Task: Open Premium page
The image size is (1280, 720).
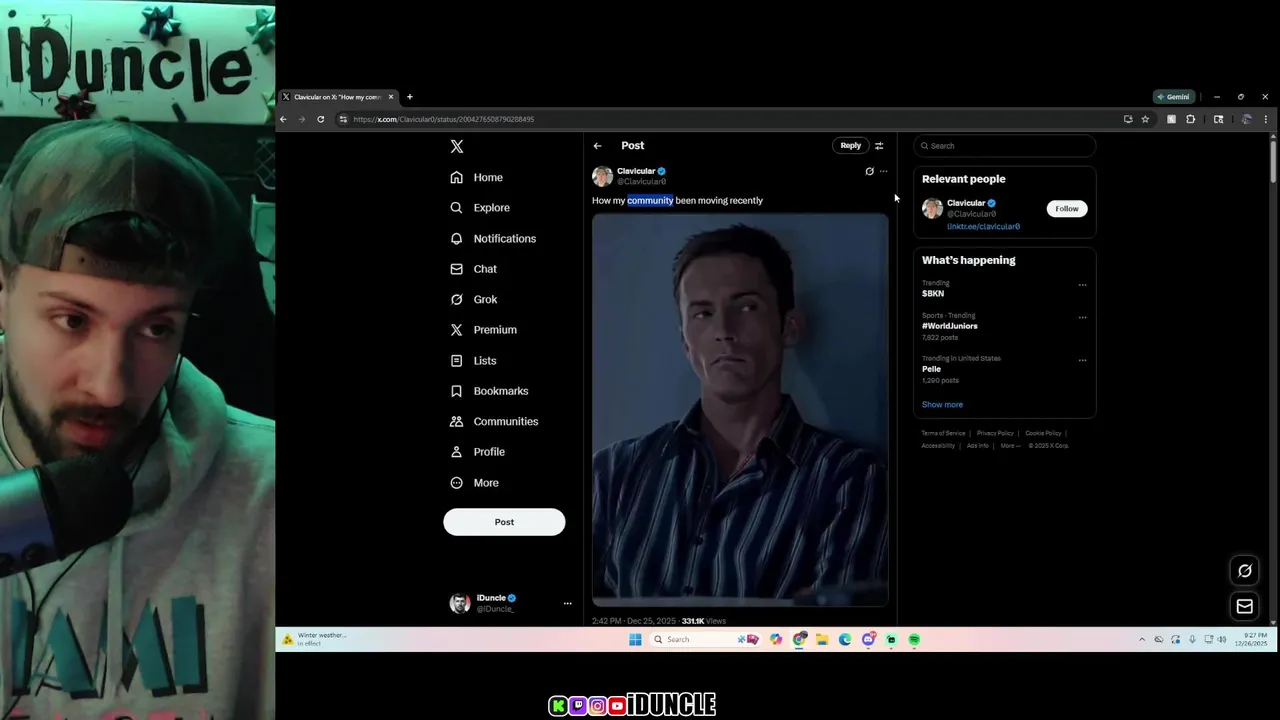Action: point(484,330)
